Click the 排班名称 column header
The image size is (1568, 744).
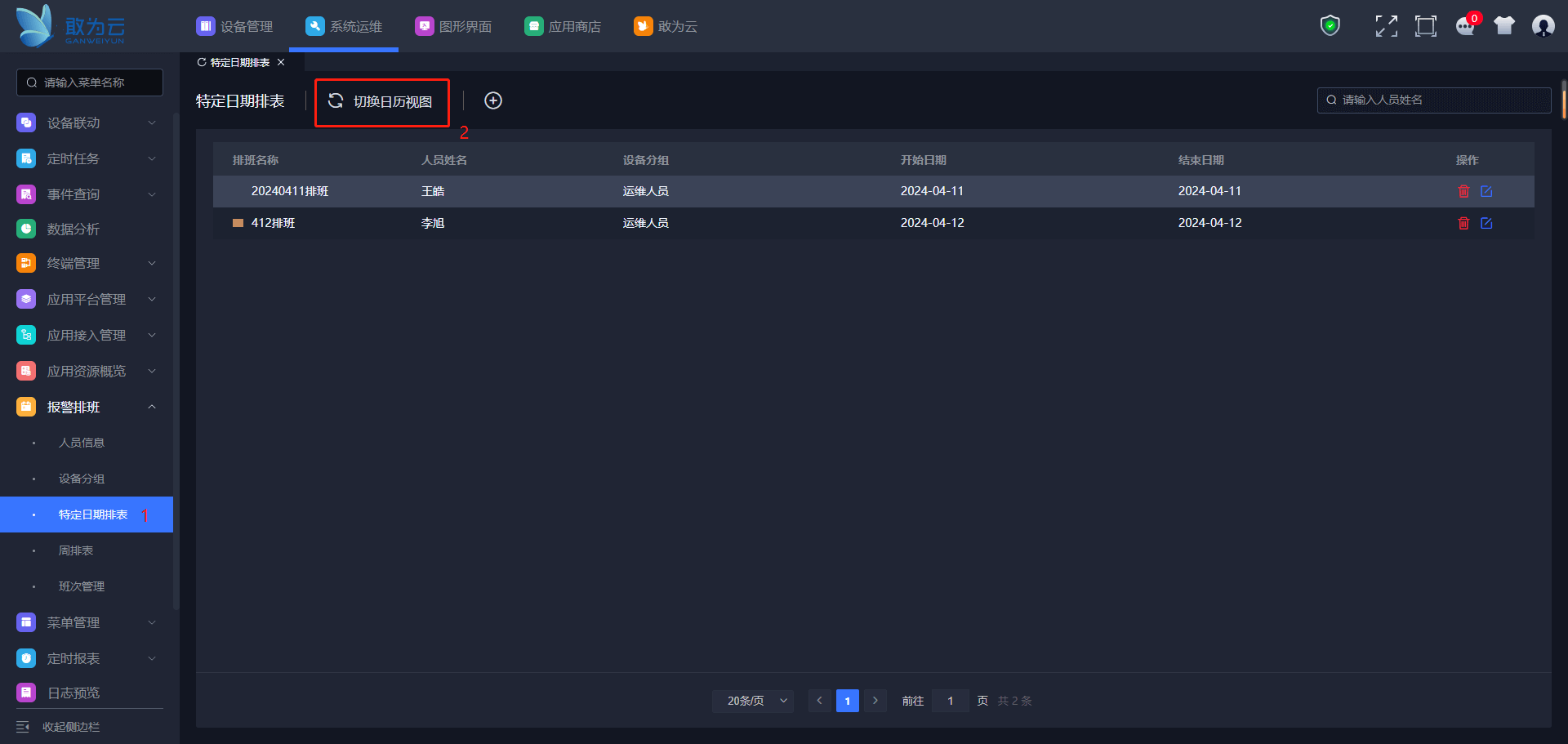click(x=256, y=160)
